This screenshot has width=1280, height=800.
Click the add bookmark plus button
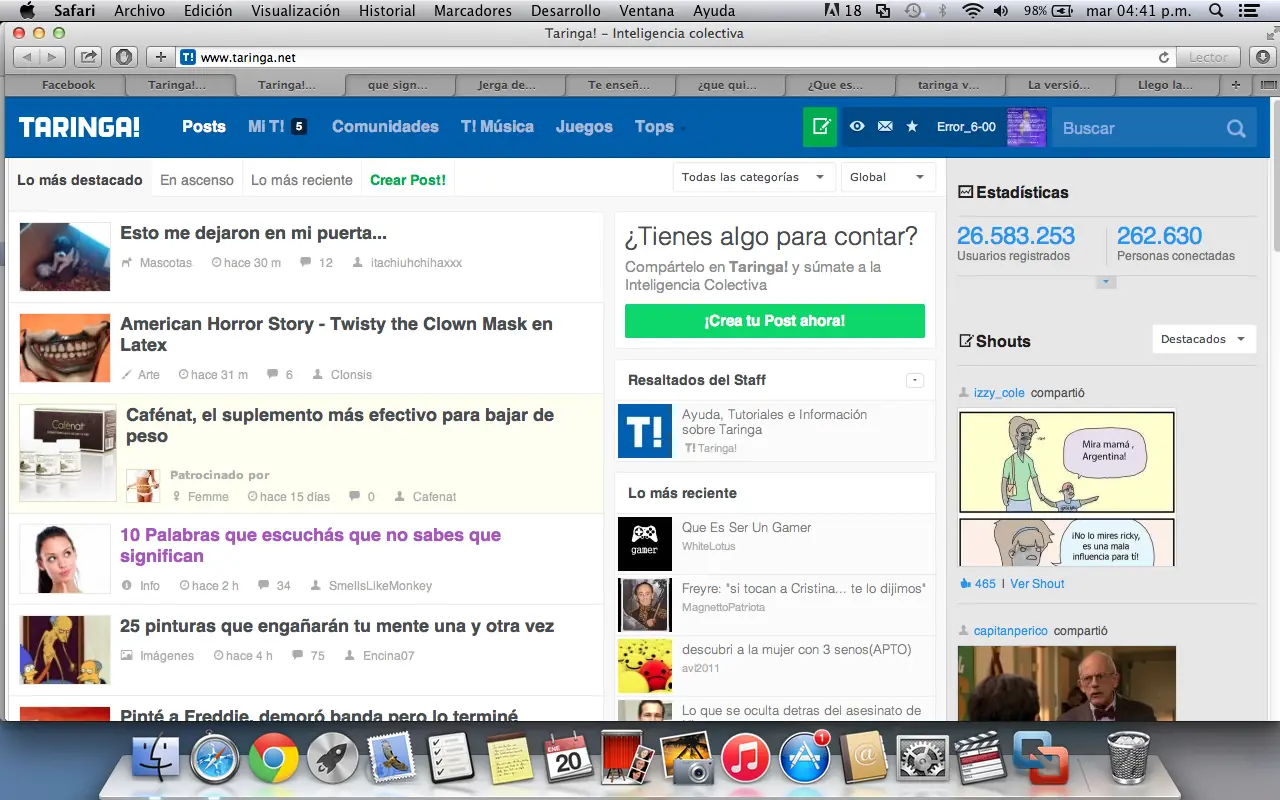click(x=160, y=57)
